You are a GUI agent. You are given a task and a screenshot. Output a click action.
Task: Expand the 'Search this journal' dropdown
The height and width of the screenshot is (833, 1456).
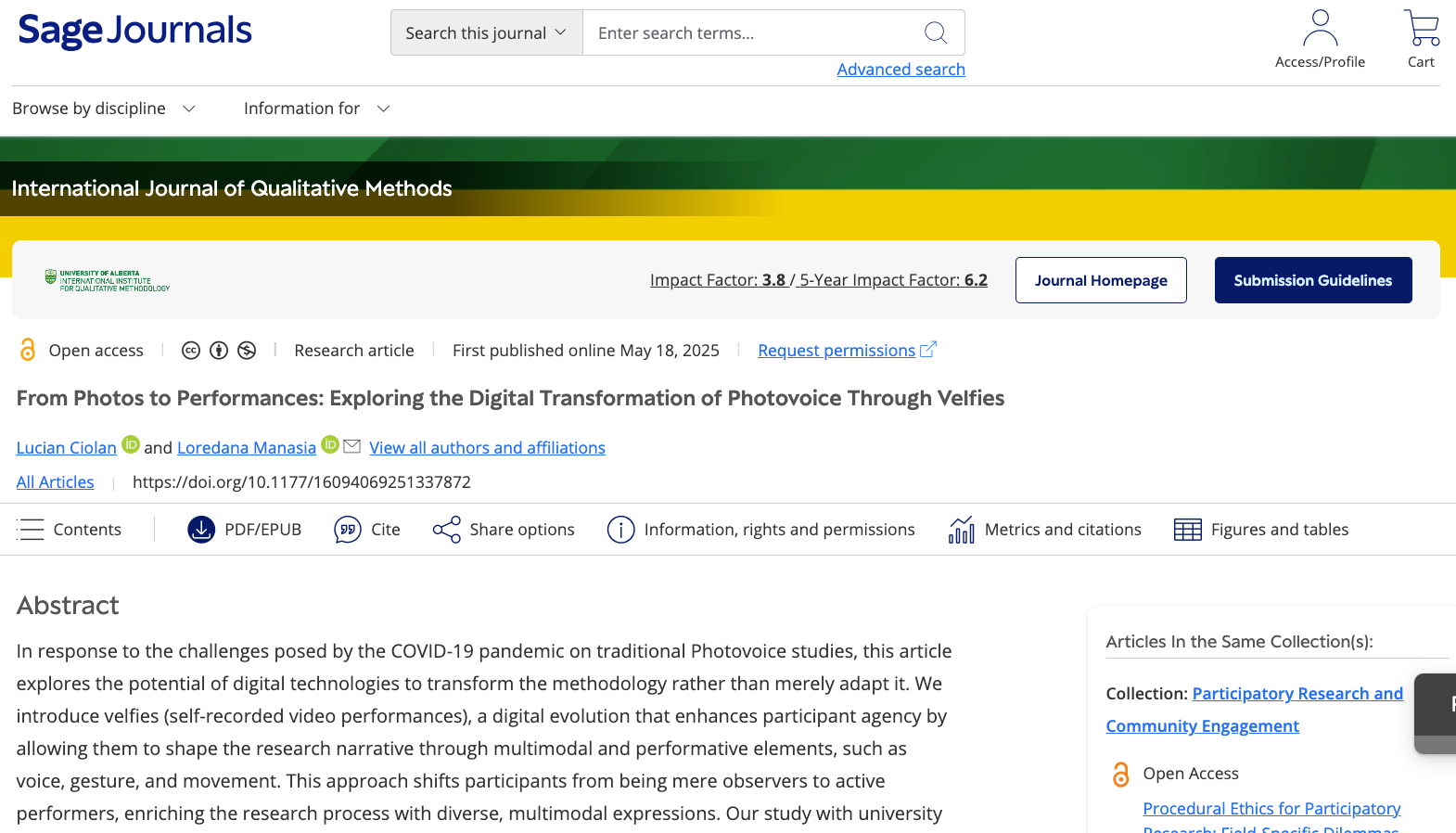(486, 33)
